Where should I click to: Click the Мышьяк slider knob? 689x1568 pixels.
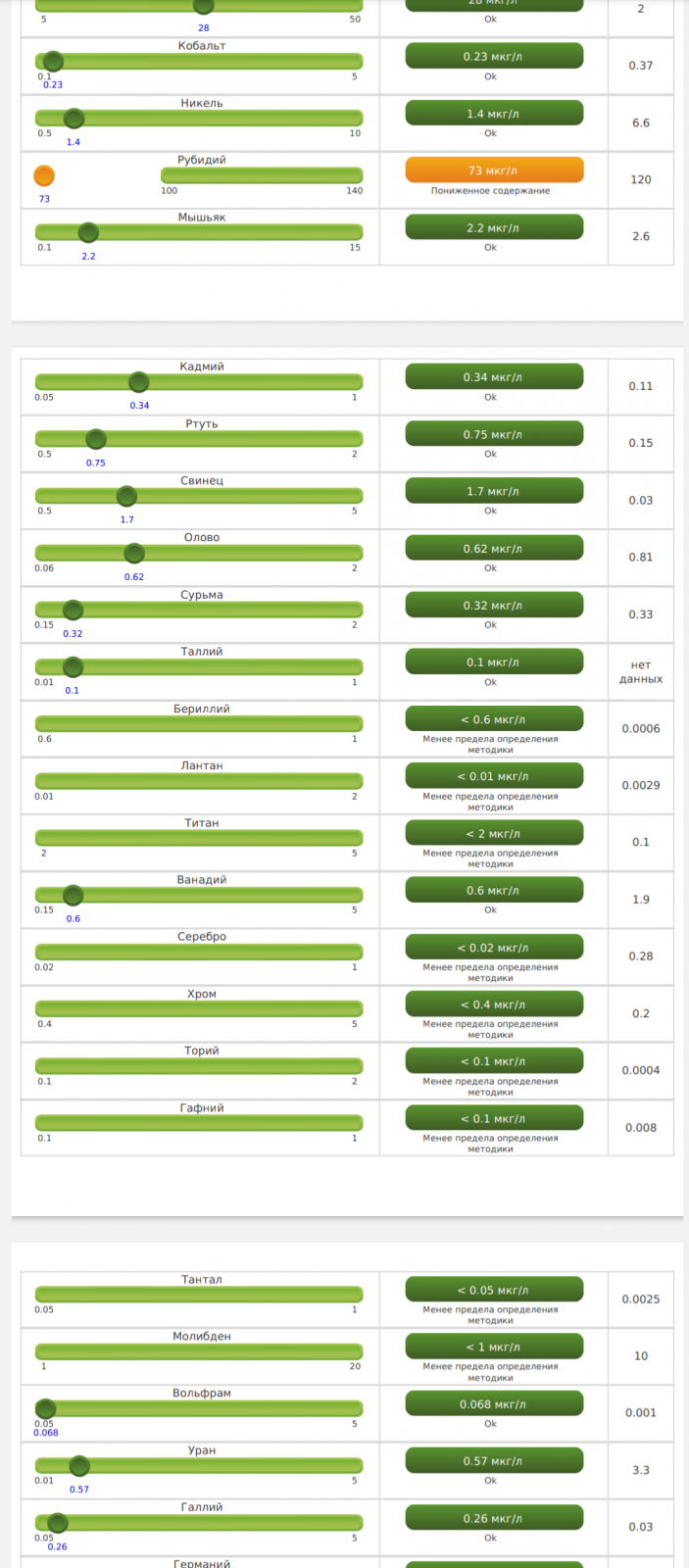pyautogui.click(x=88, y=233)
